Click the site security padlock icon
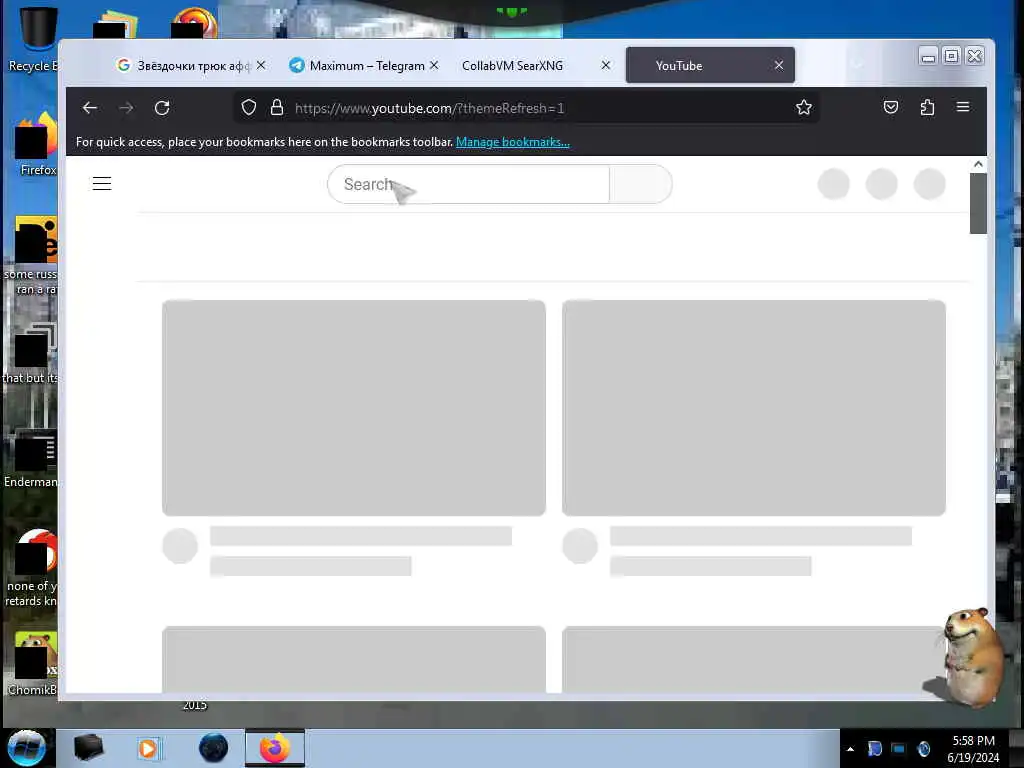1024x768 pixels. pyautogui.click(x=277, y=107)
